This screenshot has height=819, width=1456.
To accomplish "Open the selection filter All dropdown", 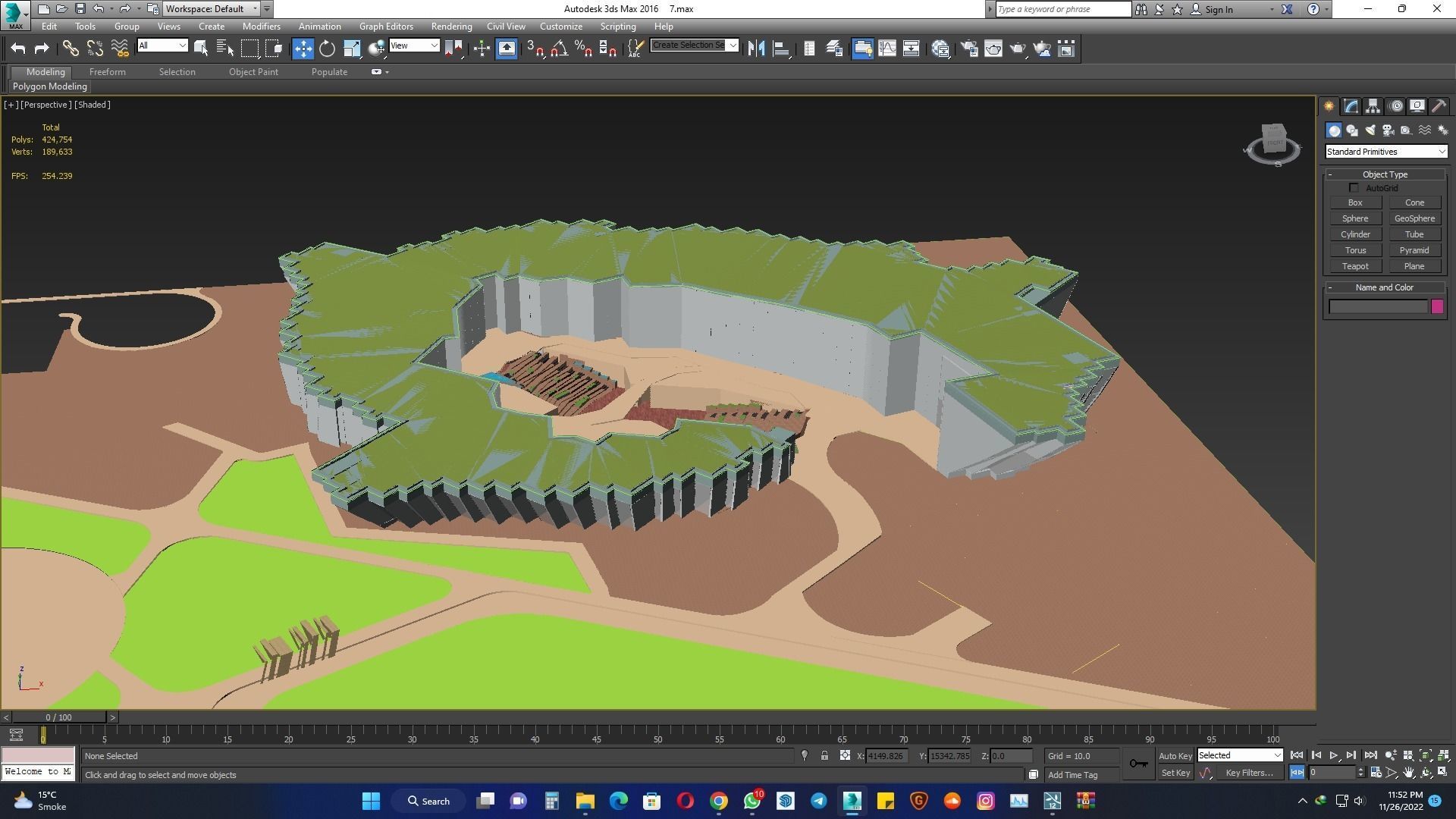I will tap(162, 45).
